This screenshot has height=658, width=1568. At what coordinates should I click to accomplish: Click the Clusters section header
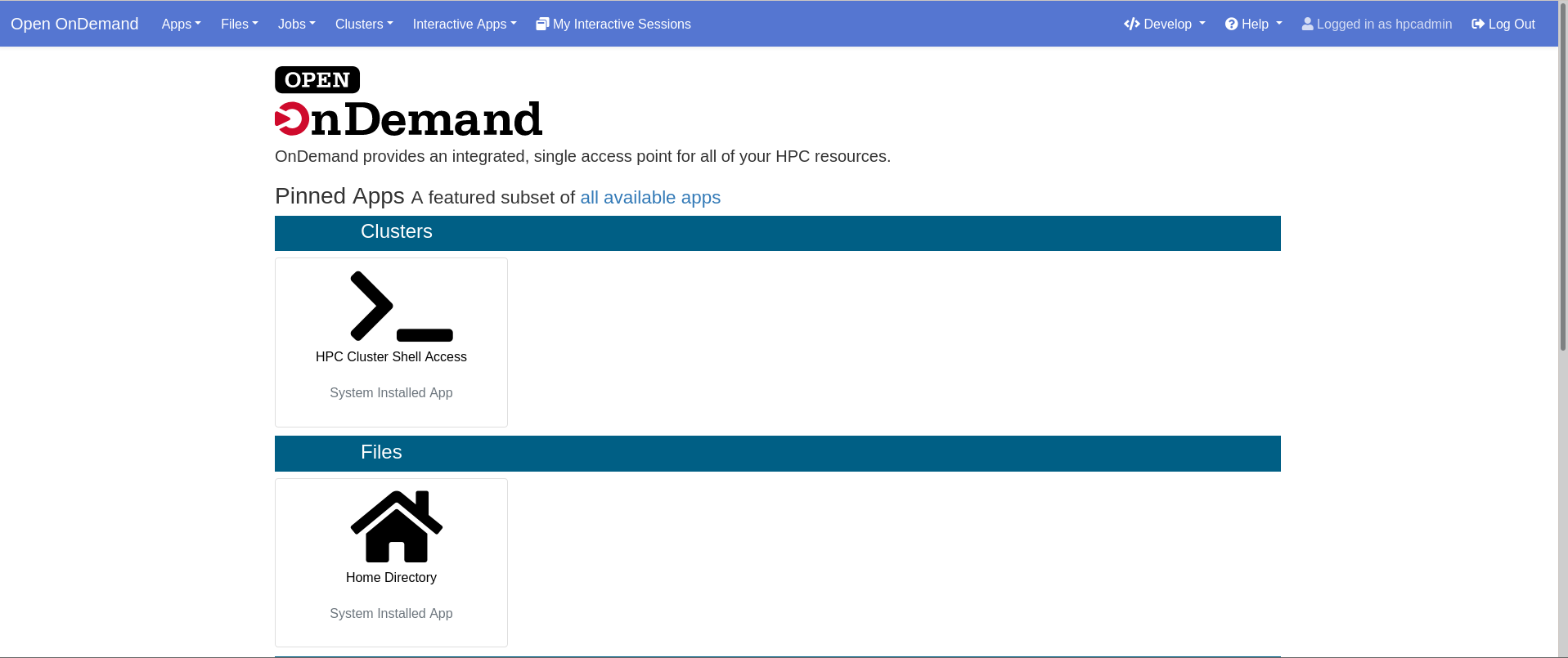778,233
